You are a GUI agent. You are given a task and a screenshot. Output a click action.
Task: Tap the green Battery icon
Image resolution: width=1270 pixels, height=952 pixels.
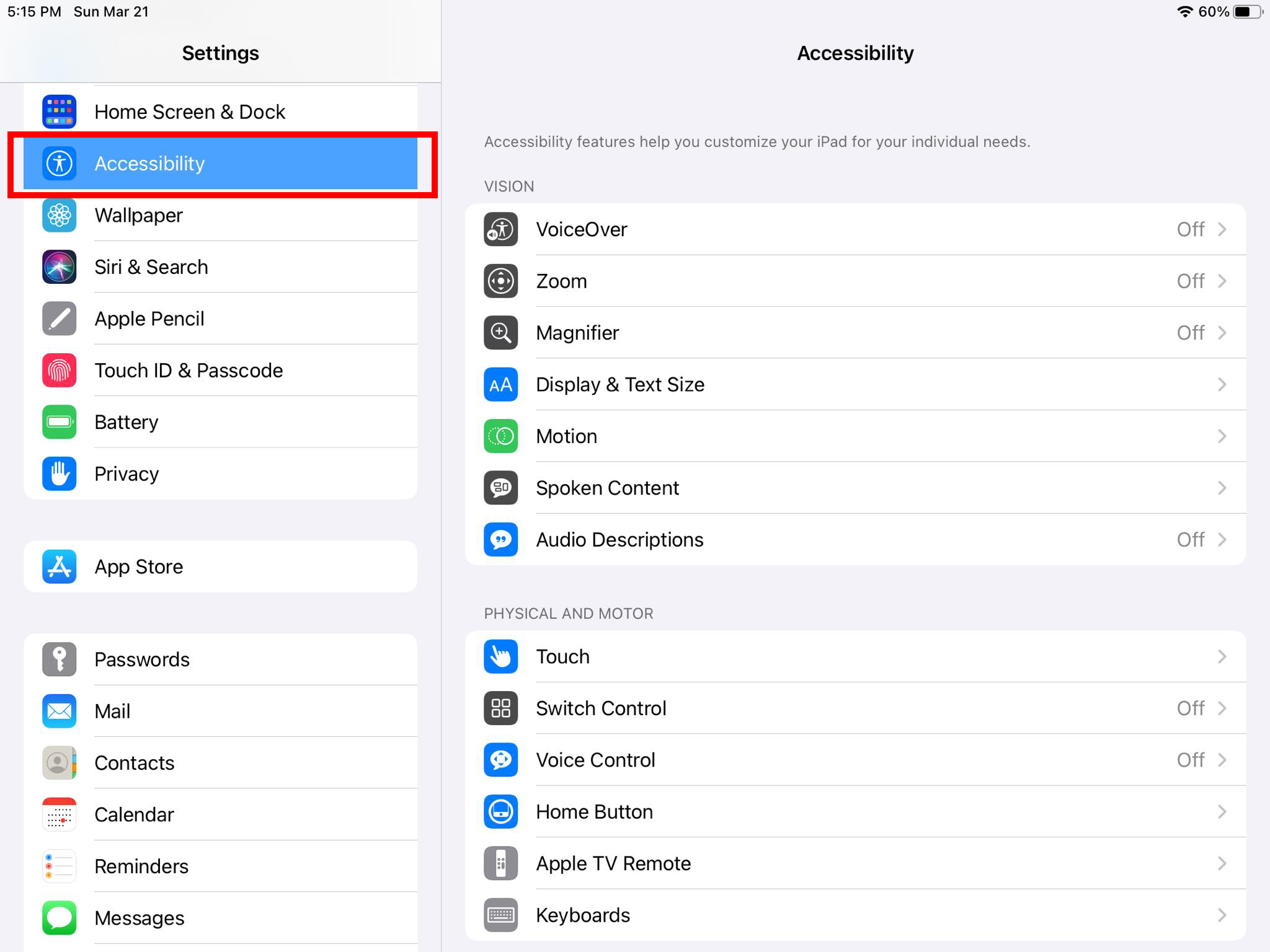(60, 422)
